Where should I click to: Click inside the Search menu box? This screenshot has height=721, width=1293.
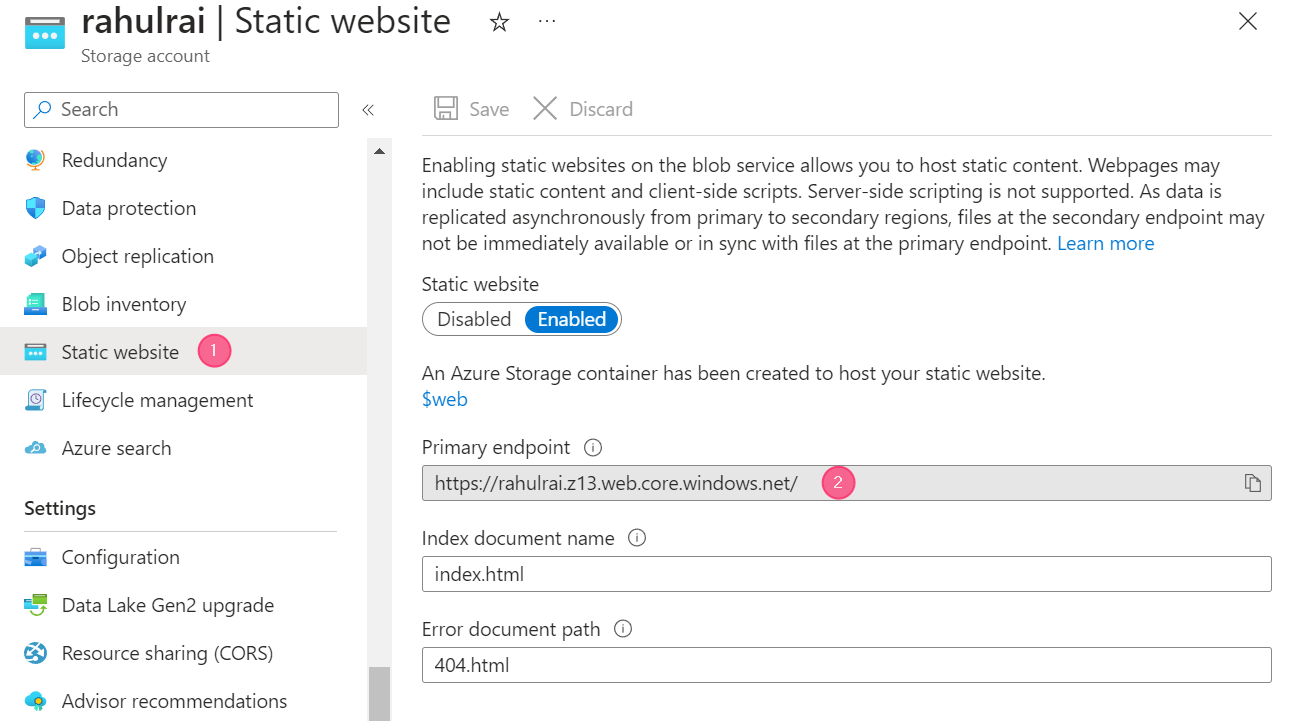pyautogui.click(x=182, y=110)
